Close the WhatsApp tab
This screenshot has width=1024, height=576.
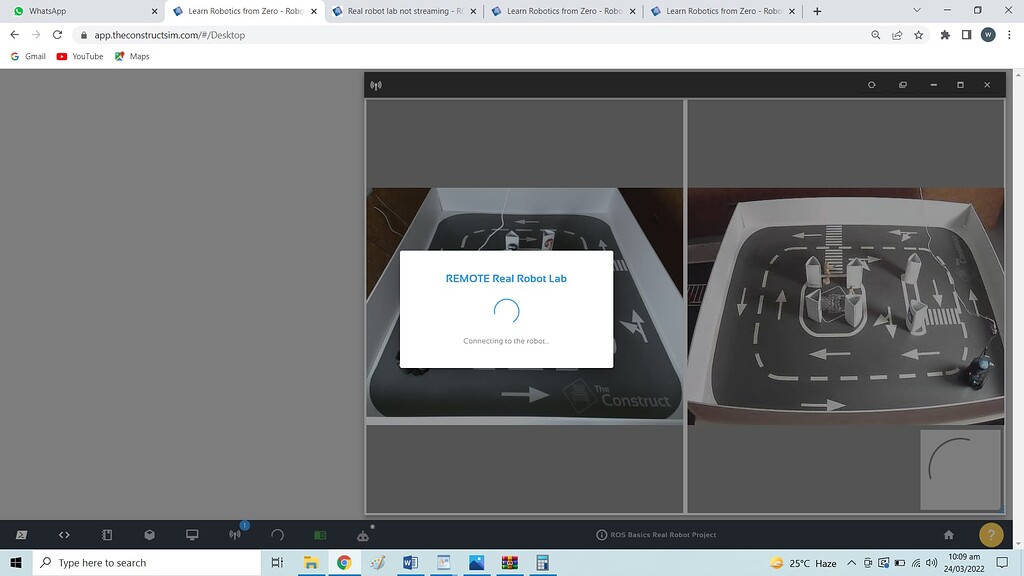point(155,11)
